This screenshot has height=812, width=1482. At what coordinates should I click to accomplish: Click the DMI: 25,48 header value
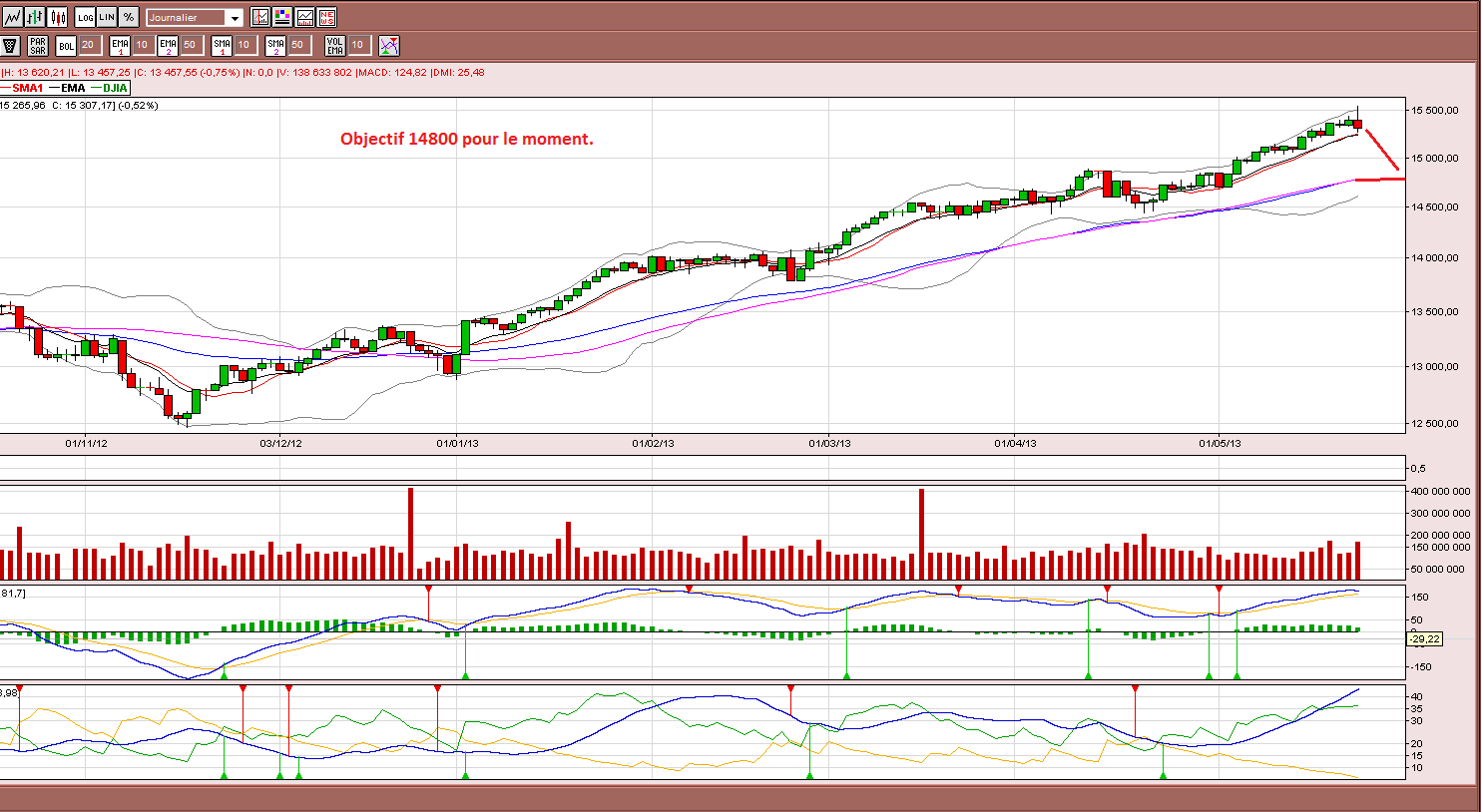click(459, 72)
